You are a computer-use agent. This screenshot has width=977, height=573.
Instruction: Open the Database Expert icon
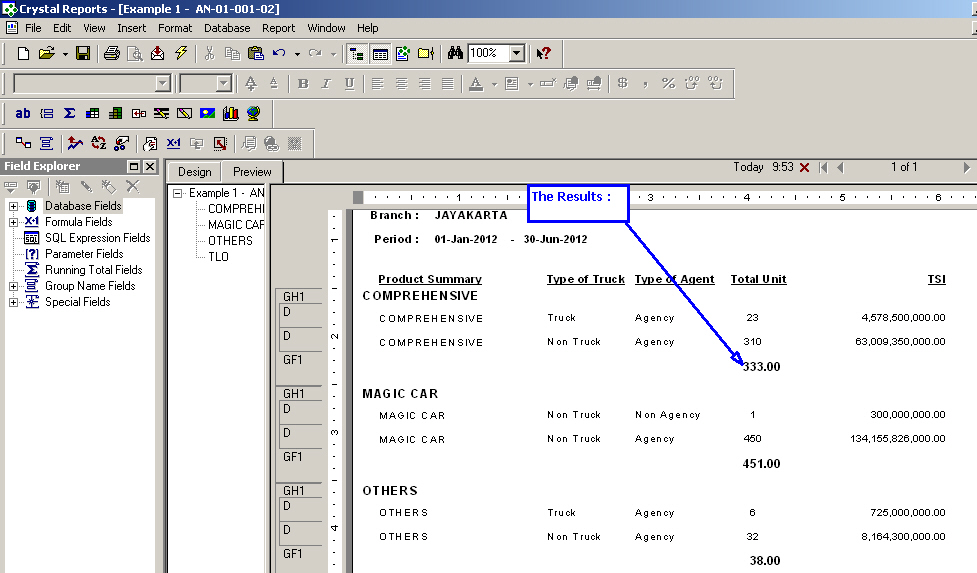click(23, 143)
